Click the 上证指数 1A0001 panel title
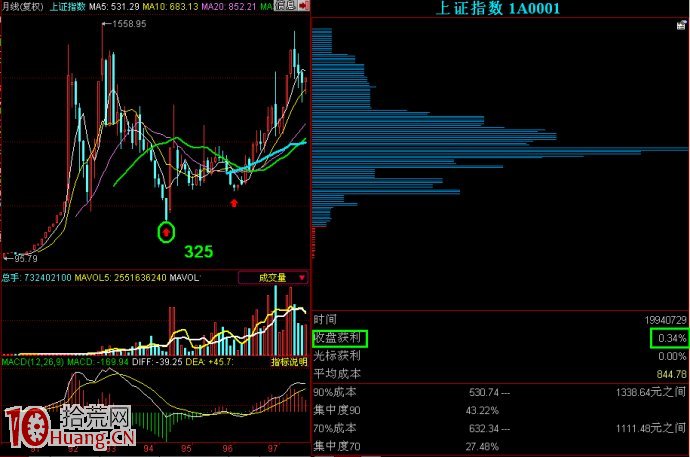 (498, 8)
